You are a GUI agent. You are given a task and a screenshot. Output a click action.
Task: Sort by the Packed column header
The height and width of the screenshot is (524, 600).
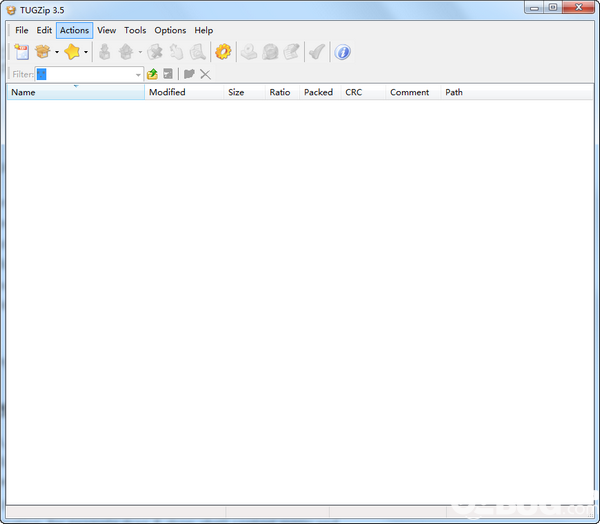tap(320, 92)
